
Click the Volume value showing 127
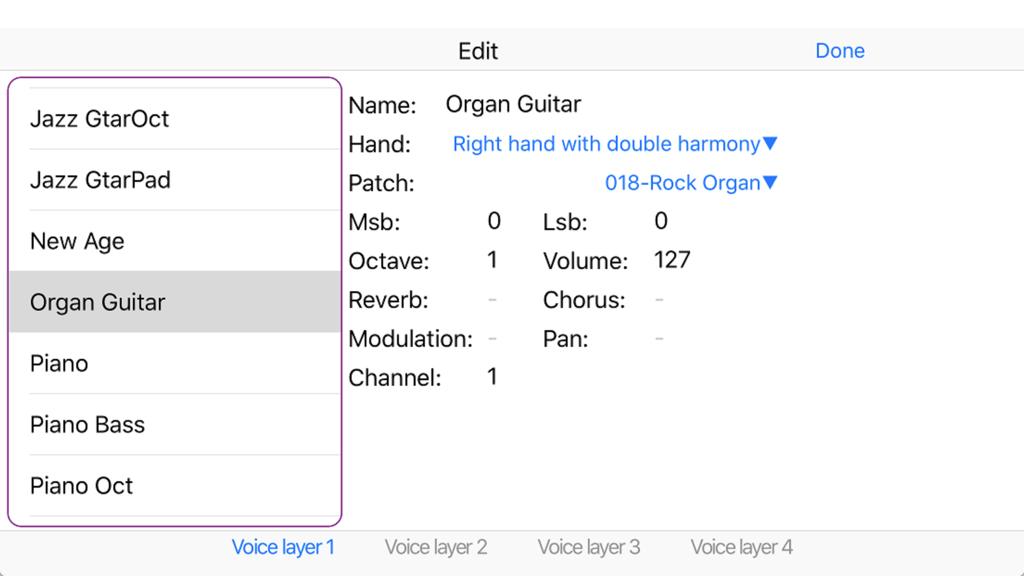673,259
